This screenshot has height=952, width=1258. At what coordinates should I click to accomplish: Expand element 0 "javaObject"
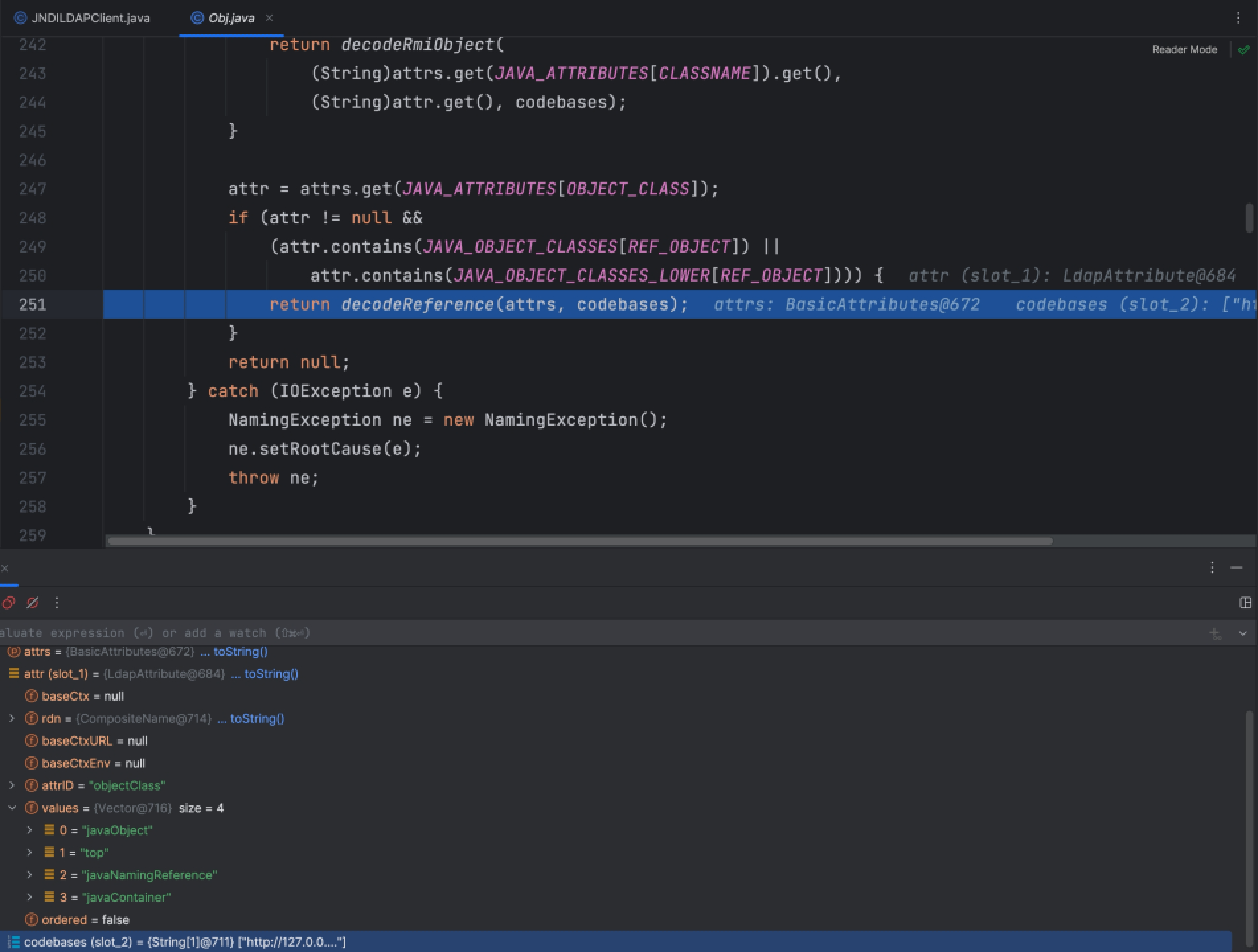click(x=29, y=830)
